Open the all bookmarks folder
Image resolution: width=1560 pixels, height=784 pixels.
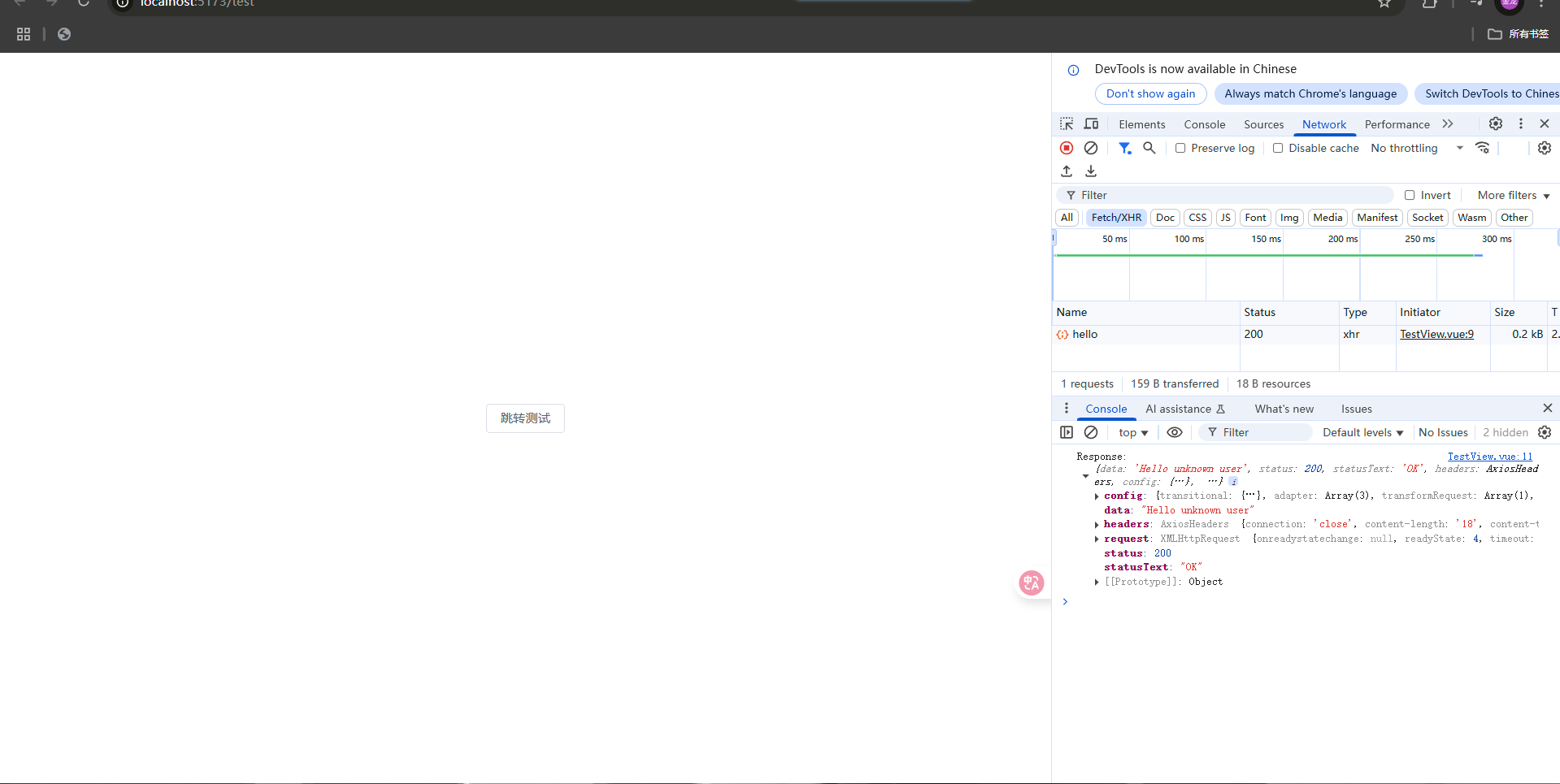[1518, 34]
